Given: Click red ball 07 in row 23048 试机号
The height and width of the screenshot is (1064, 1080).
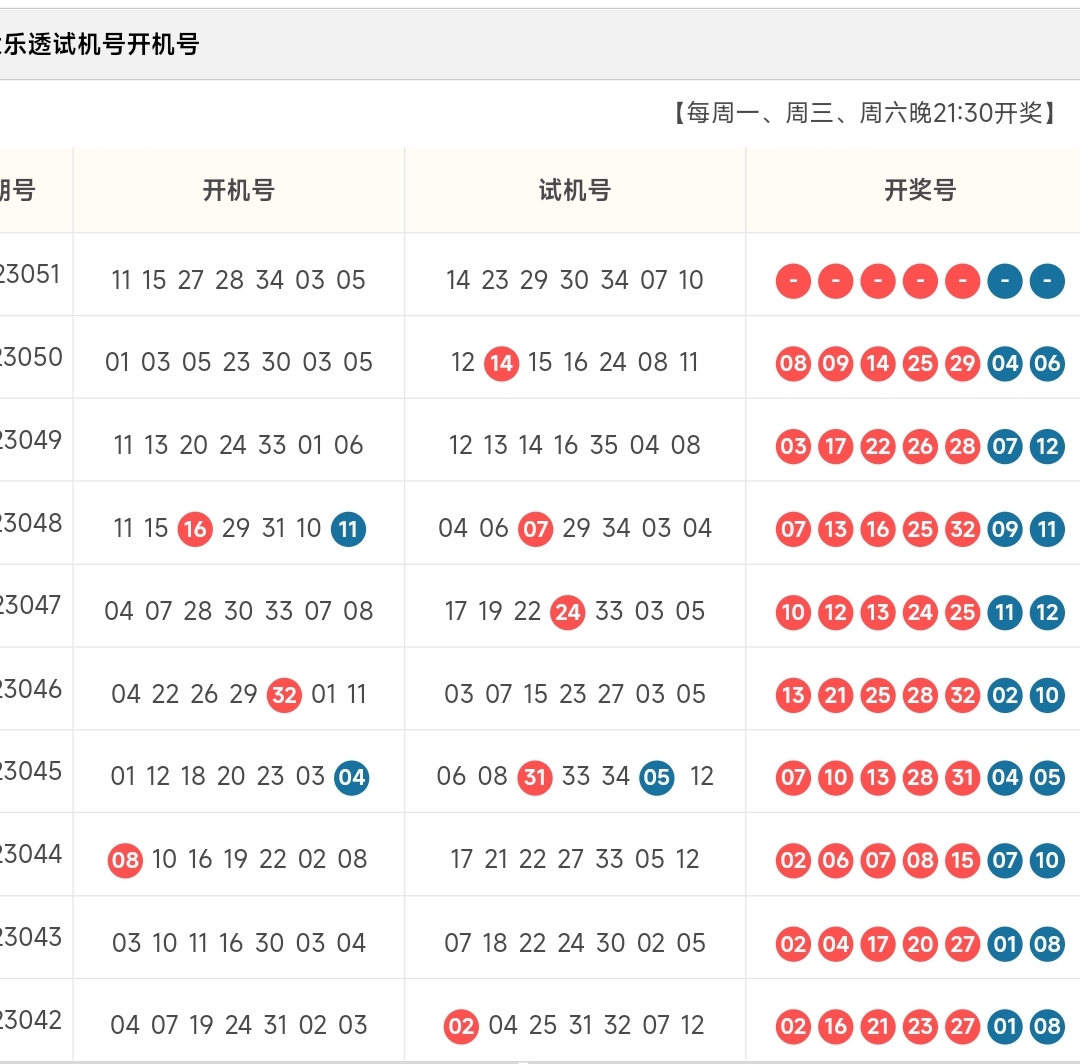Looking at the screenshot, I should (535, 529).
